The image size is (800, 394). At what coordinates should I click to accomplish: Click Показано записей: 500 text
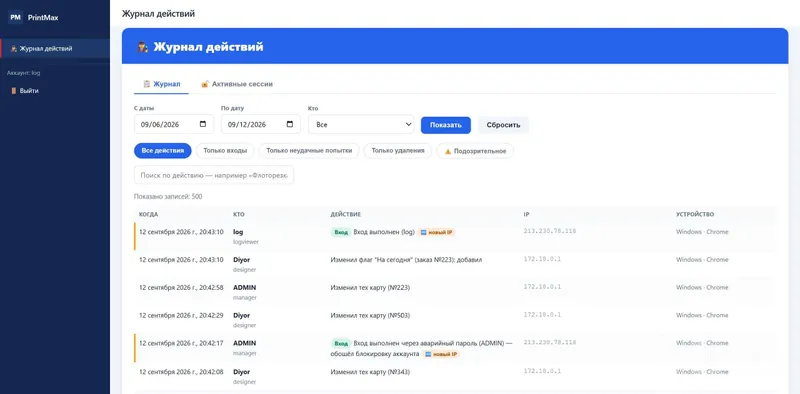(168, 196)
